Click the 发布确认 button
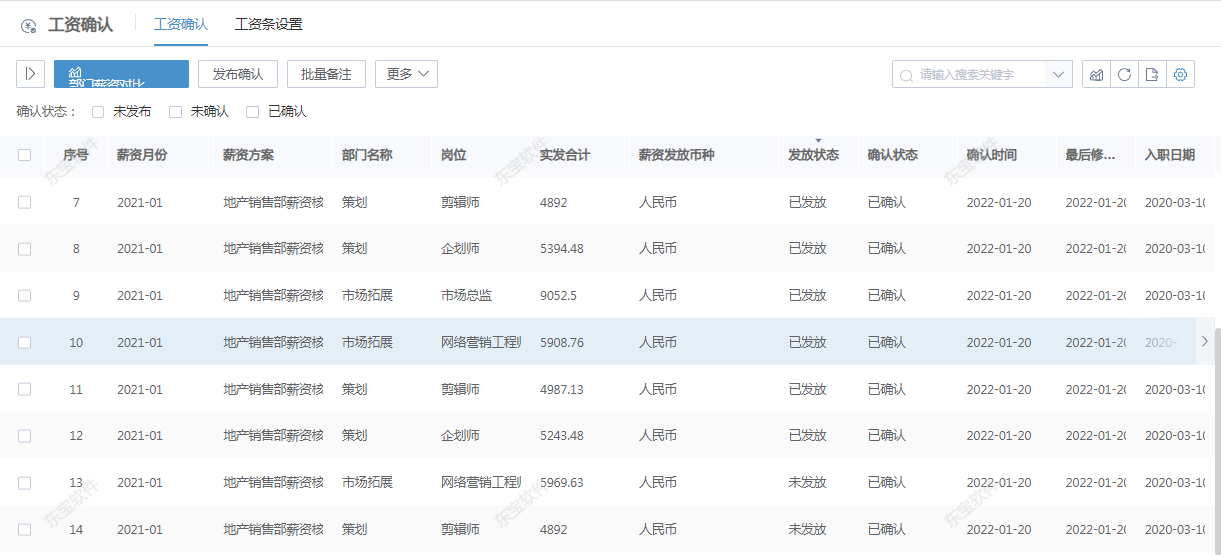This screenshot has height=555, width=1221. [238, 74]
